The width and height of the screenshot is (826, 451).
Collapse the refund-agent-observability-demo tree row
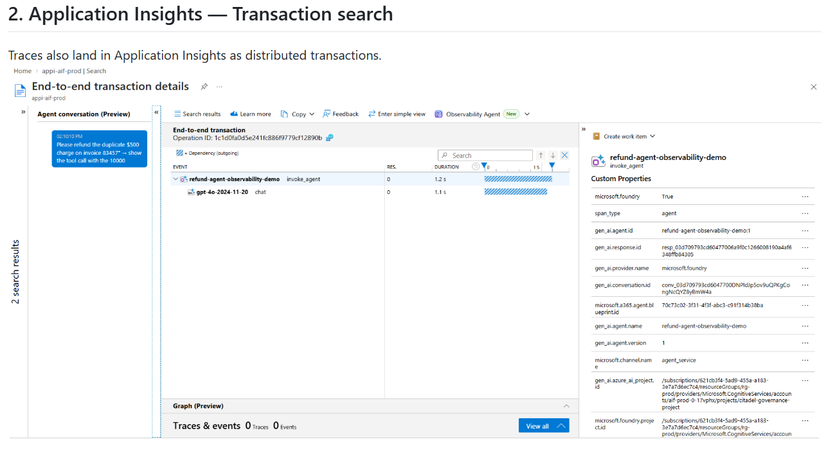click(175, 179)
